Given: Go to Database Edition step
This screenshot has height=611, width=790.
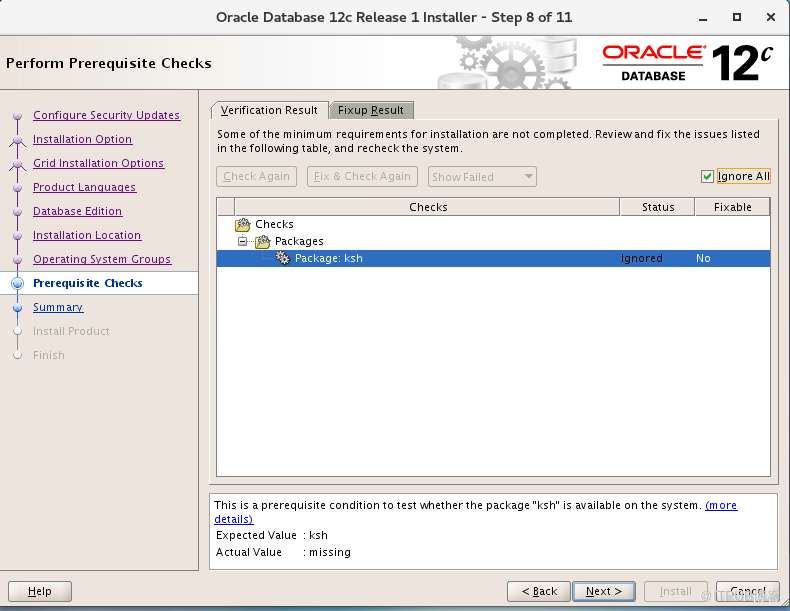Looking at the screenshot, I should [x=78, y=212].
